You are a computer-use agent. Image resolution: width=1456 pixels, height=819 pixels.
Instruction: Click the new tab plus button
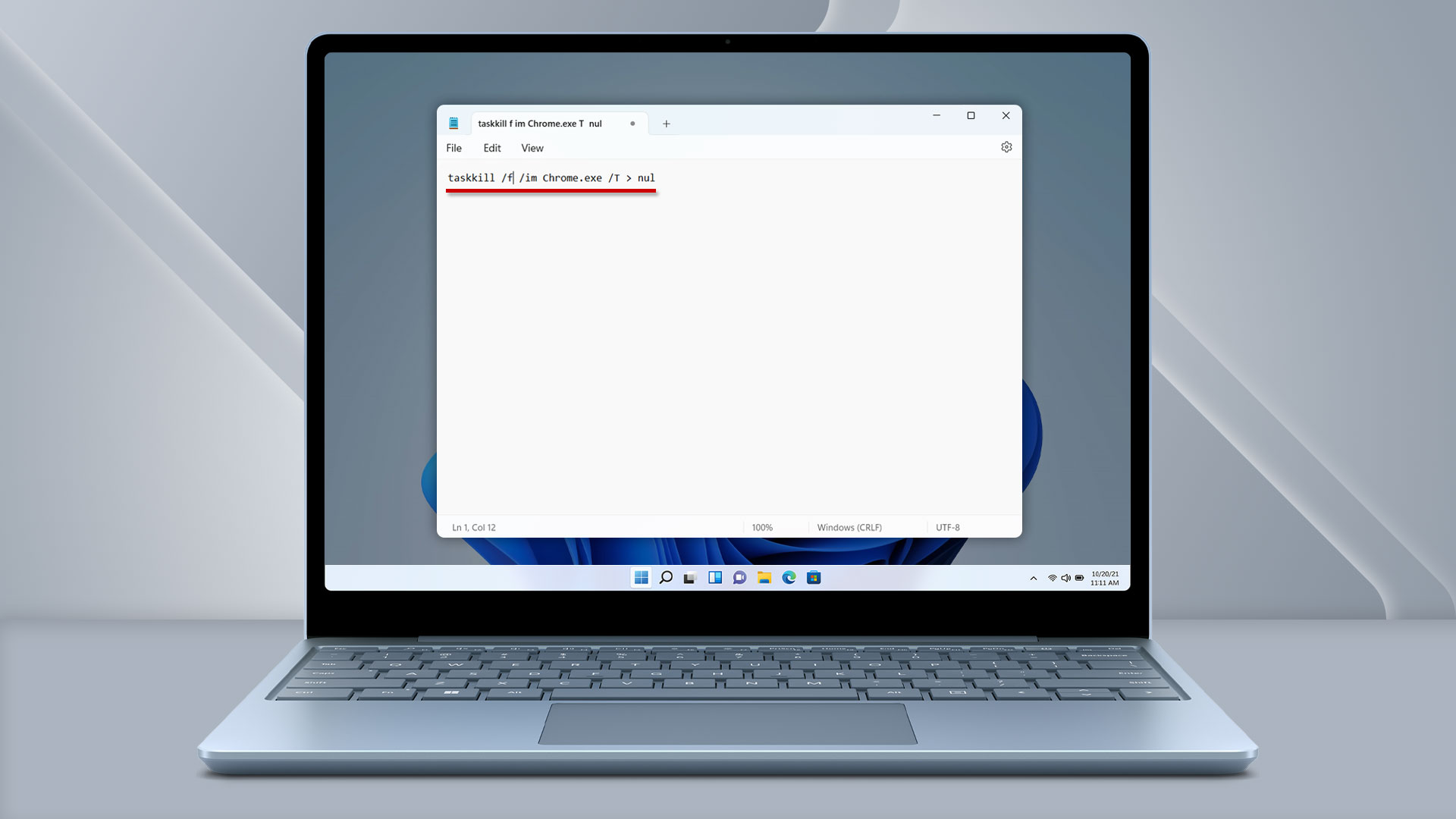(666, 122)
